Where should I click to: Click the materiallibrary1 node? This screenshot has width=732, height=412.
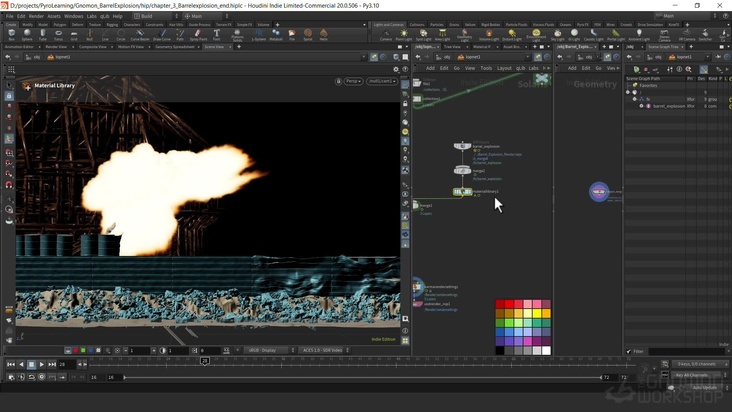pyautogui.click(x=462, y=192)
